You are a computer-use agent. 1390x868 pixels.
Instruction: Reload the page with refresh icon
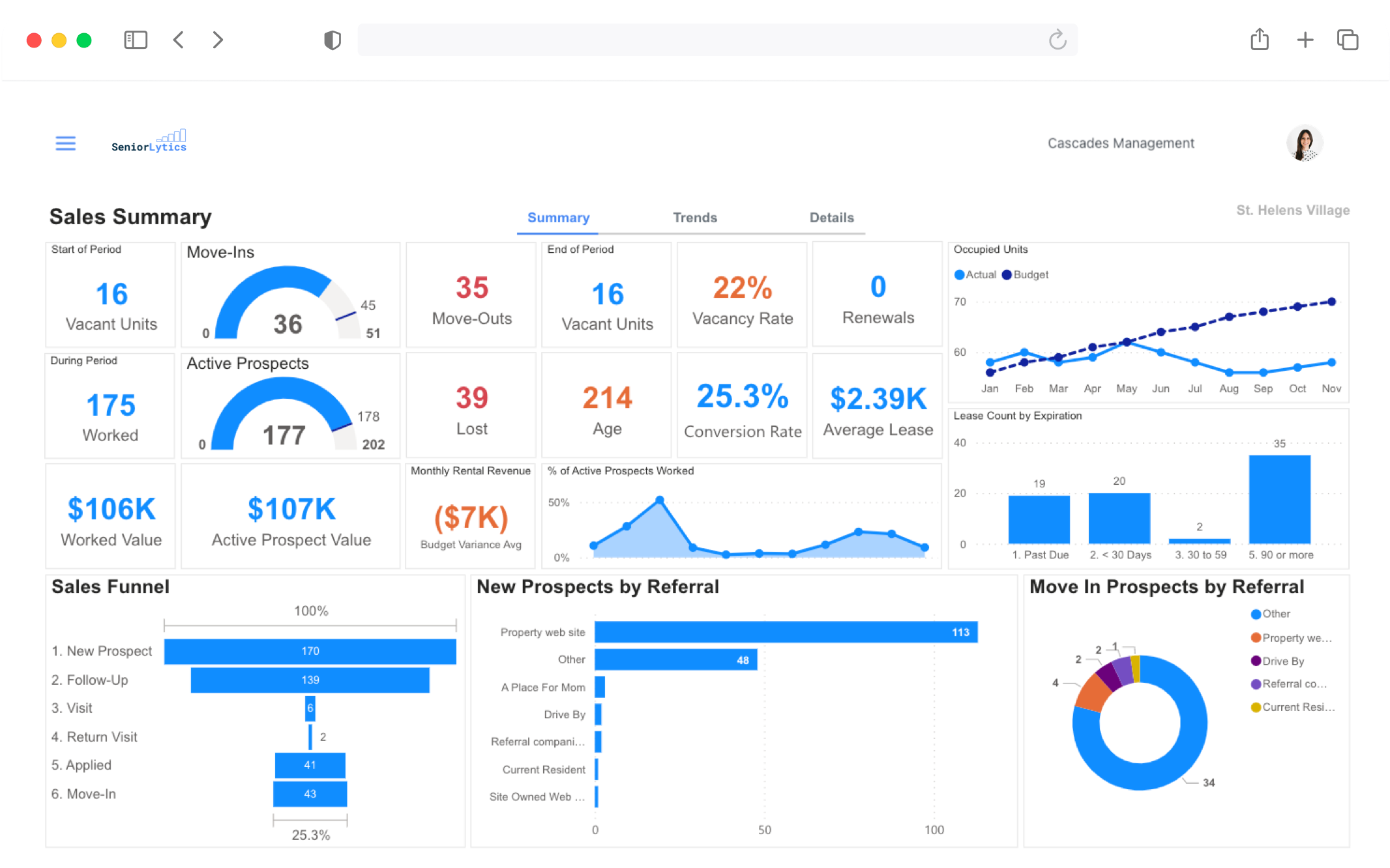coord(1057,40)
